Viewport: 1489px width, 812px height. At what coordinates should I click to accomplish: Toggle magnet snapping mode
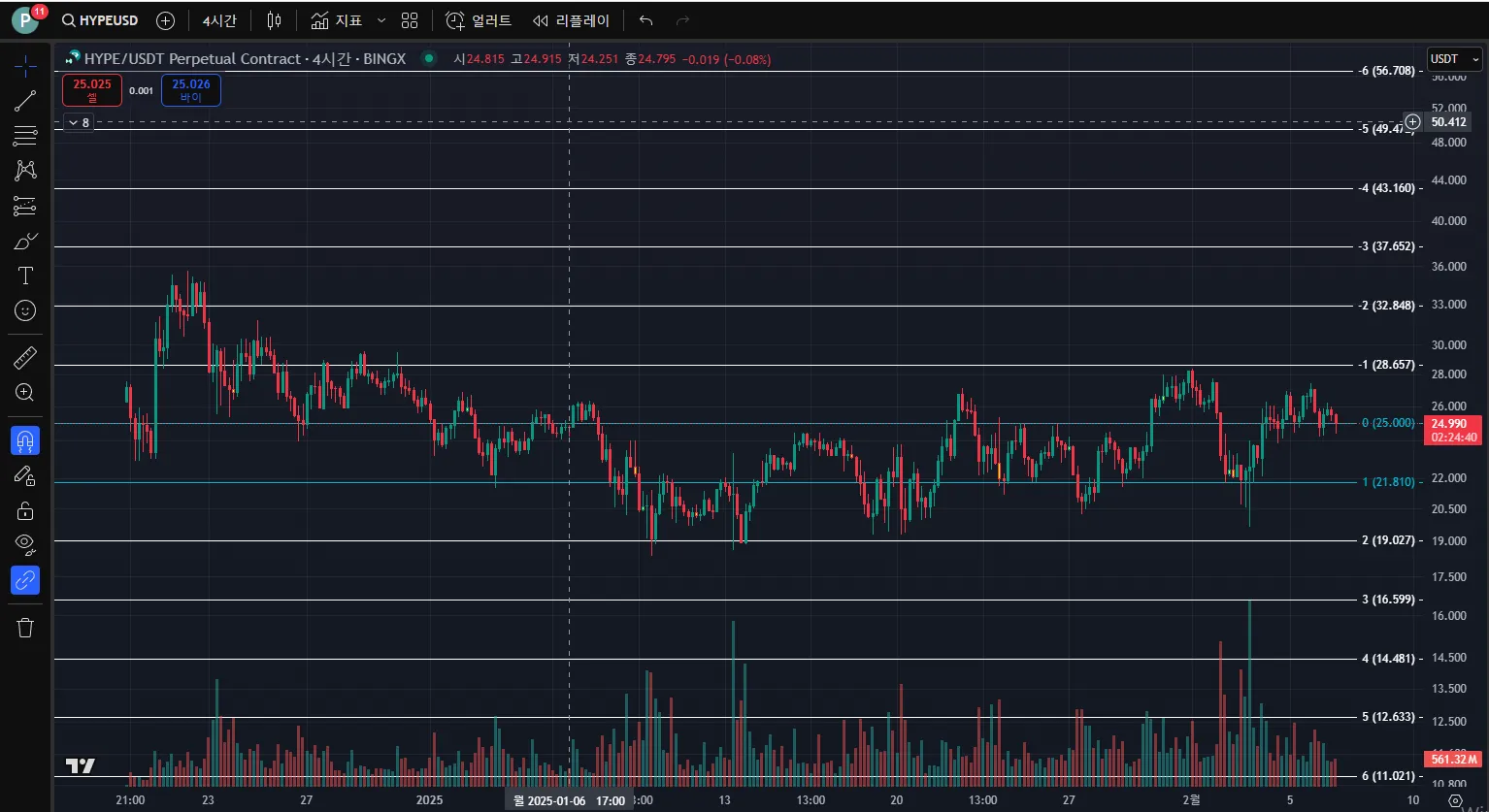tap(25, 440)
